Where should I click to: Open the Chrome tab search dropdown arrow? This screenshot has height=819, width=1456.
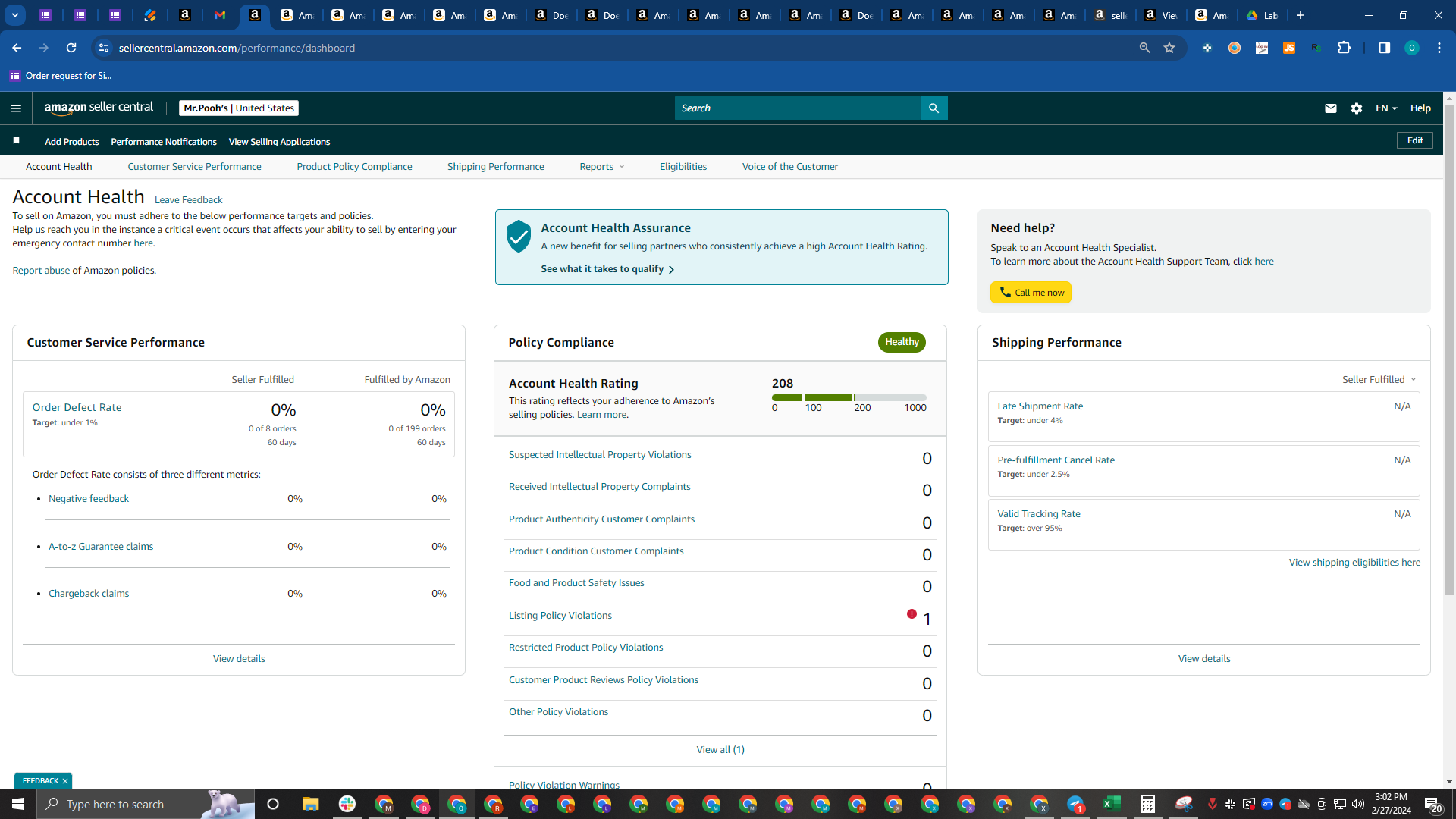pyautogui.click(x=15, y=15)
